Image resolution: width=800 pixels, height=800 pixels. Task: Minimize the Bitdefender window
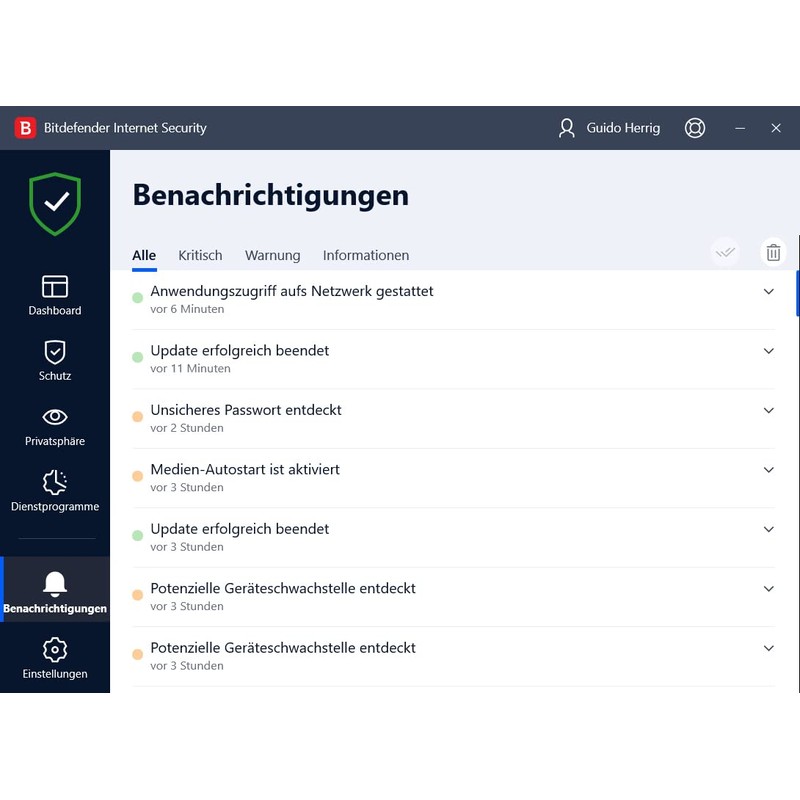point(740,128)
